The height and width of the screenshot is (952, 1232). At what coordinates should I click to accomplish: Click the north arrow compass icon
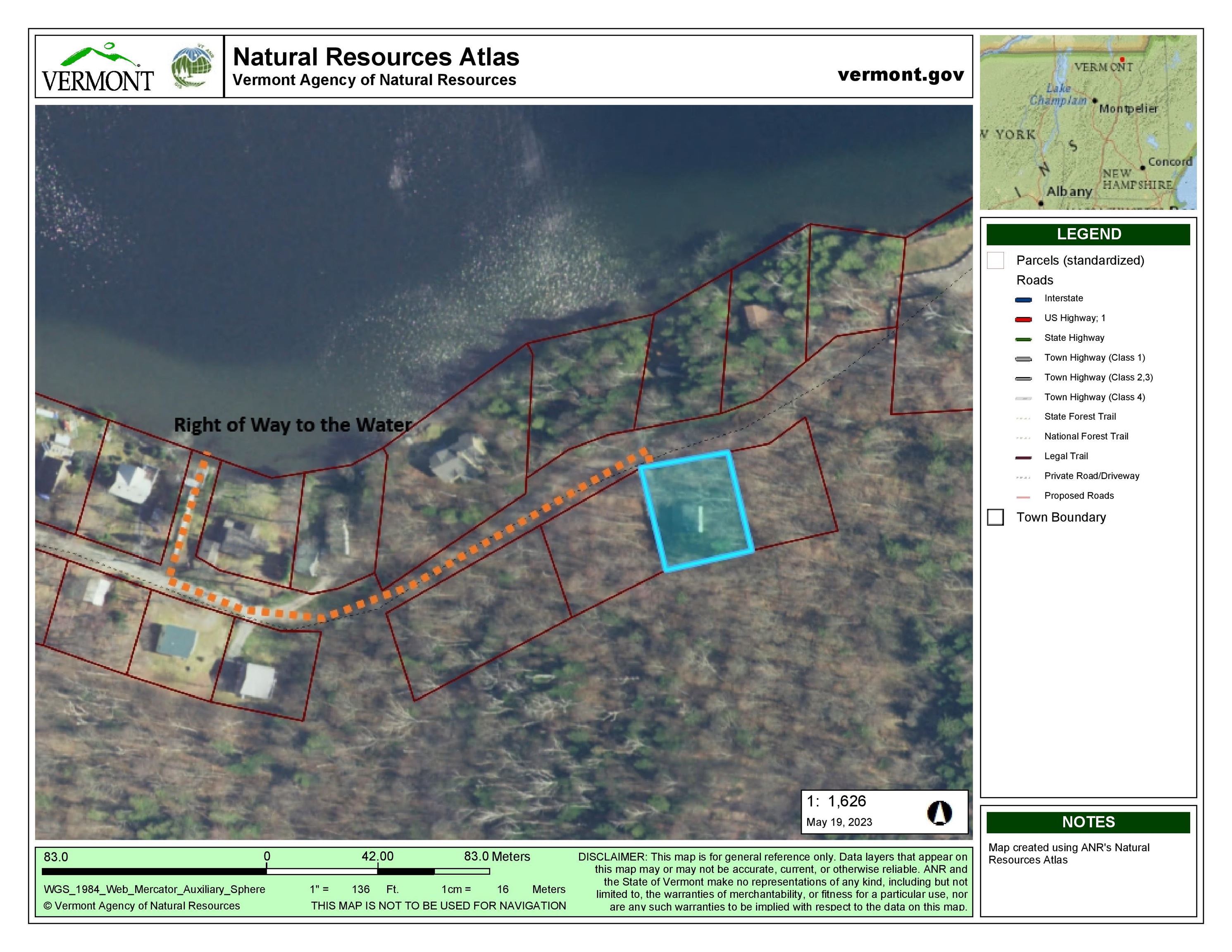click(x=939, y=813)
